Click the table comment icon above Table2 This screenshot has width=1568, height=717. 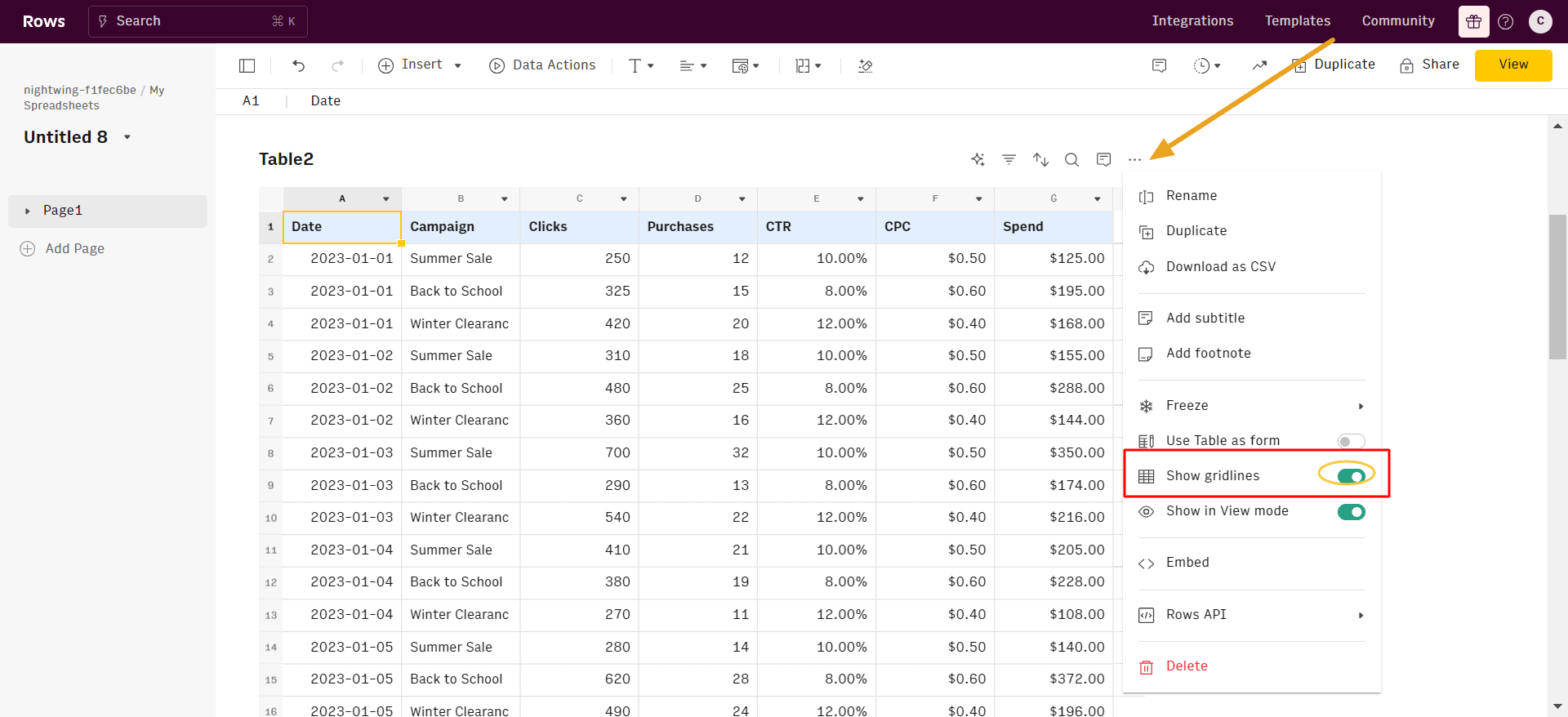pyautogui.click(x=1103, y=159)
